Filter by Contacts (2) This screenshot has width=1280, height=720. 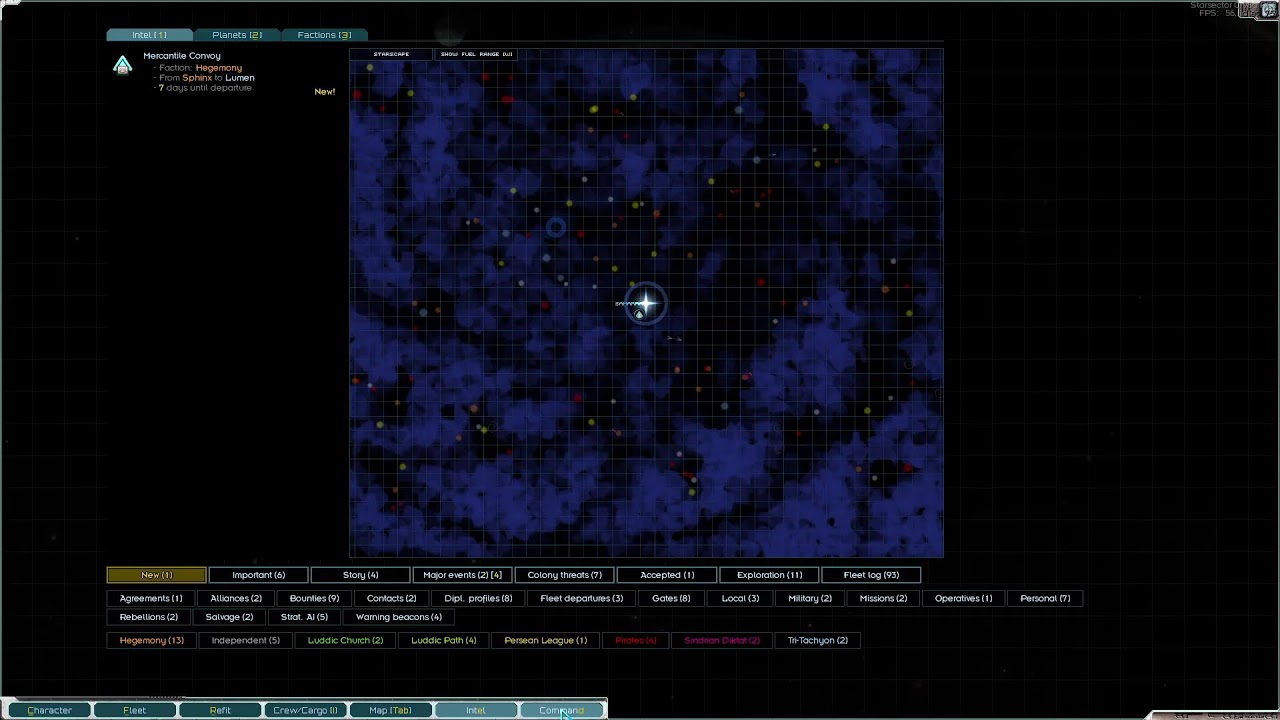392,598
